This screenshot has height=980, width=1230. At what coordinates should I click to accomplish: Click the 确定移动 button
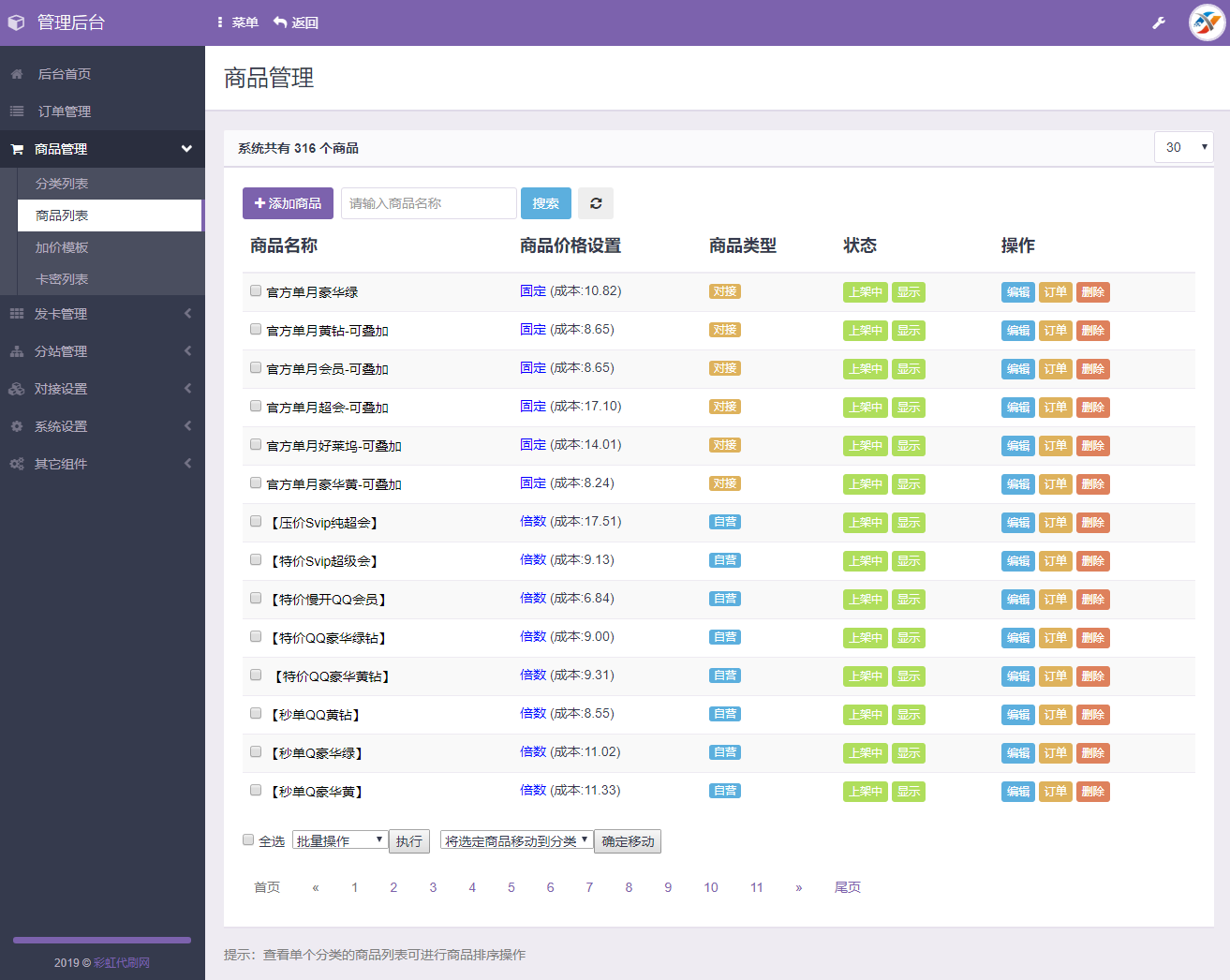coord(628,841)
